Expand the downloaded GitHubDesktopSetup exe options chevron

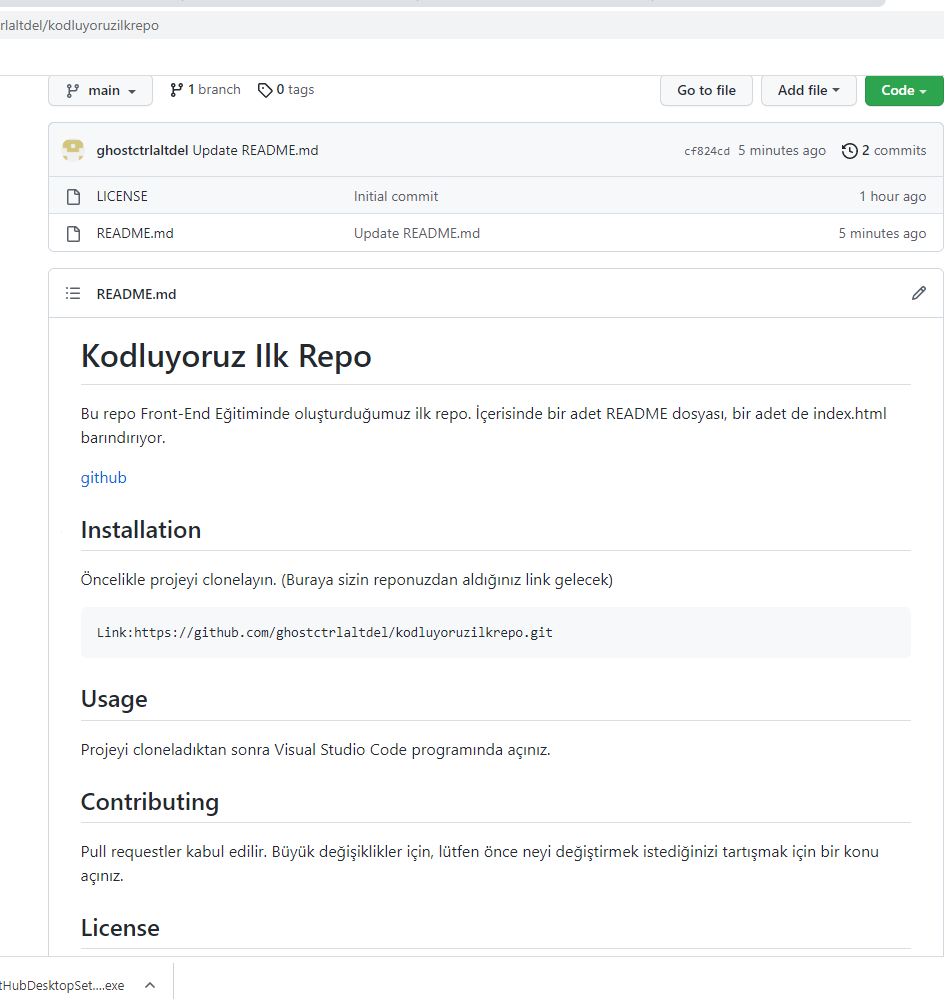(150, 985)
